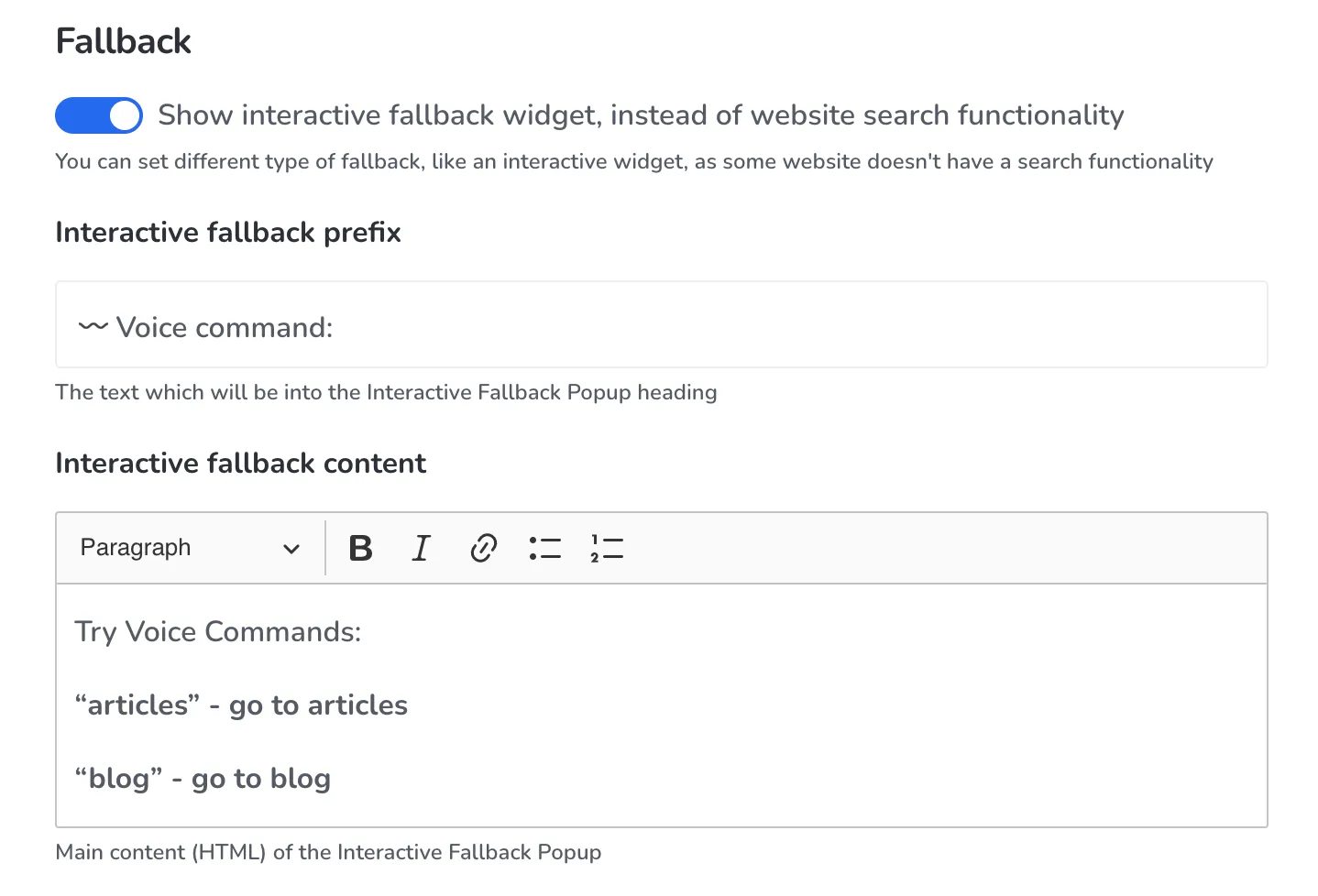Open the Paragraph style dropdown
Screen dimensions: 1318x896
pos(191,548)
